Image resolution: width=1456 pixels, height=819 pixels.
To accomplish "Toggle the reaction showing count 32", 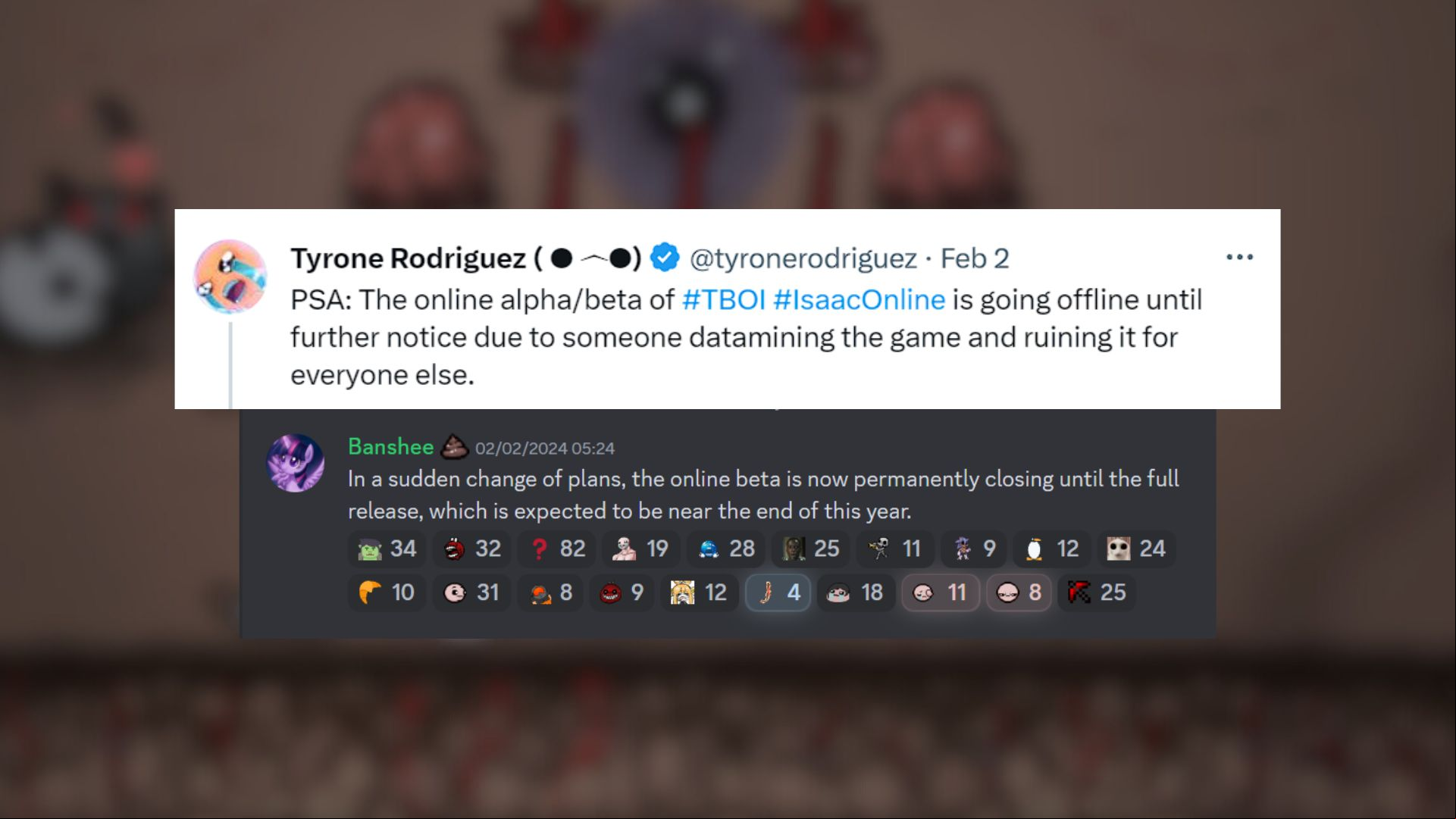I will click(472, 549).
